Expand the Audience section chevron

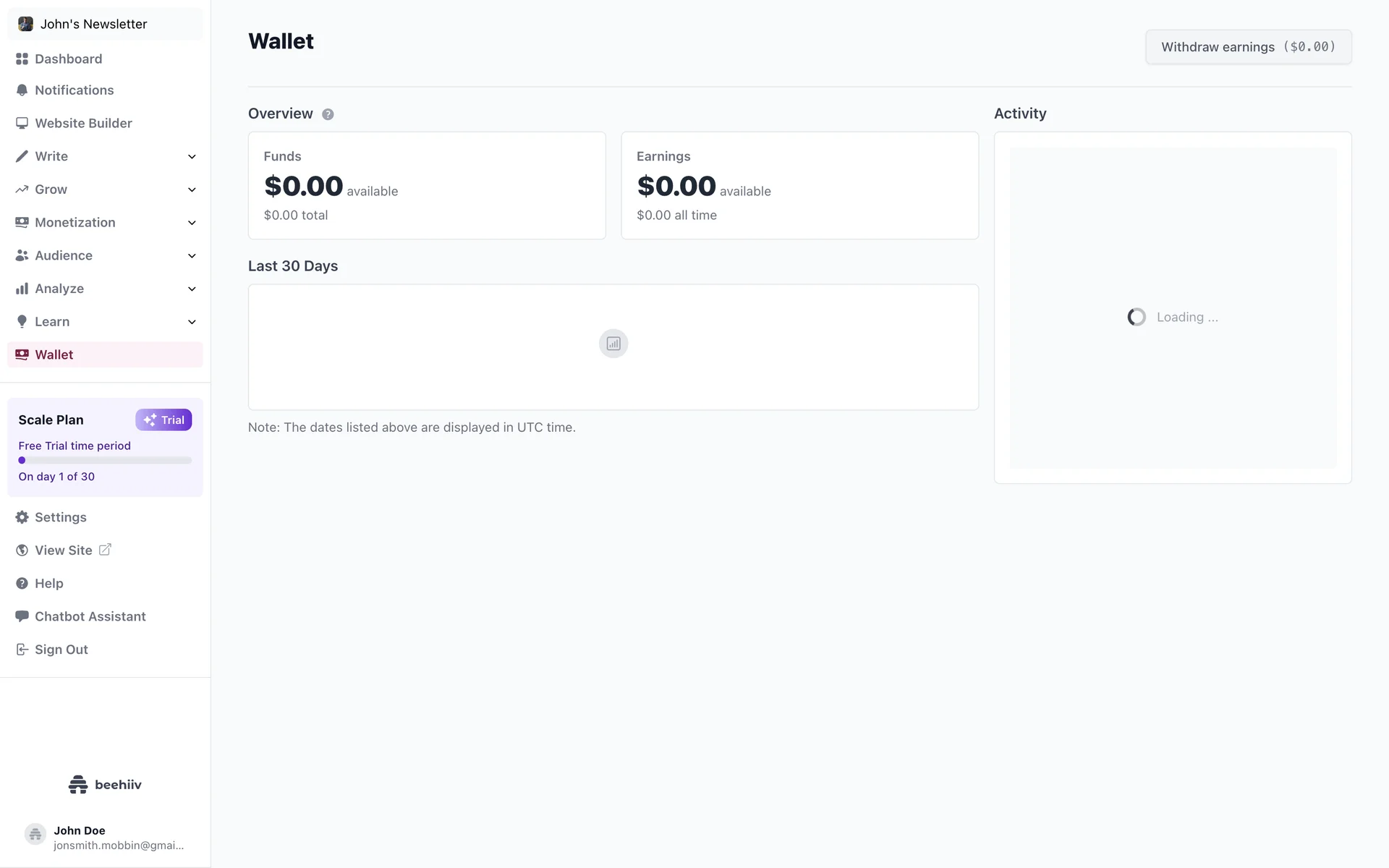[192, 255]
